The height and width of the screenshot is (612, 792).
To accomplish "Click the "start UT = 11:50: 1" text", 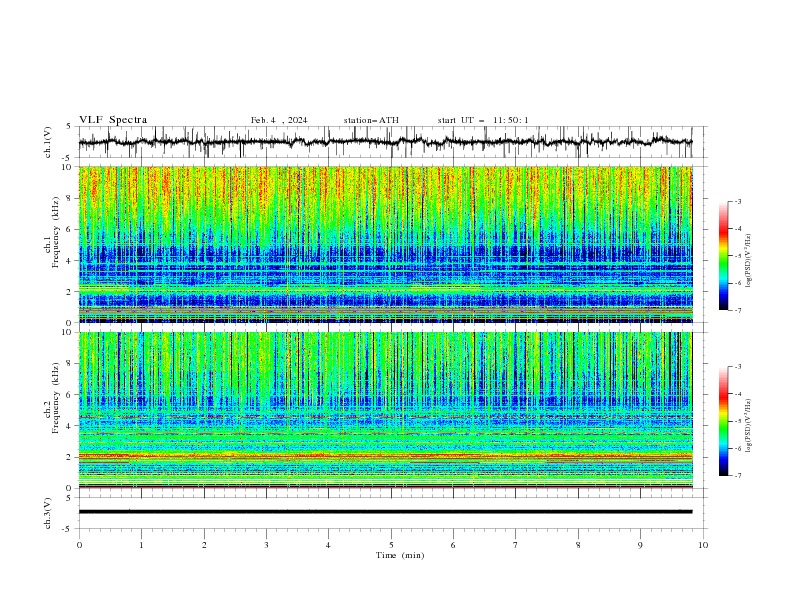I will pyautogui.click(x=483, y=120).
